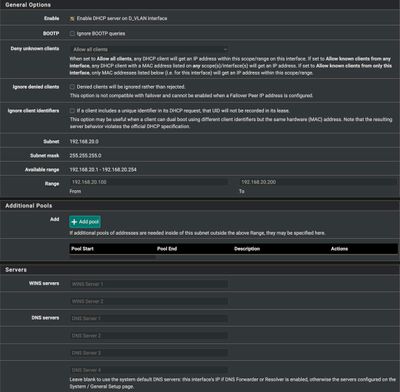
Task: Focus the DNS Server 3 field
Action: [149, 353]
